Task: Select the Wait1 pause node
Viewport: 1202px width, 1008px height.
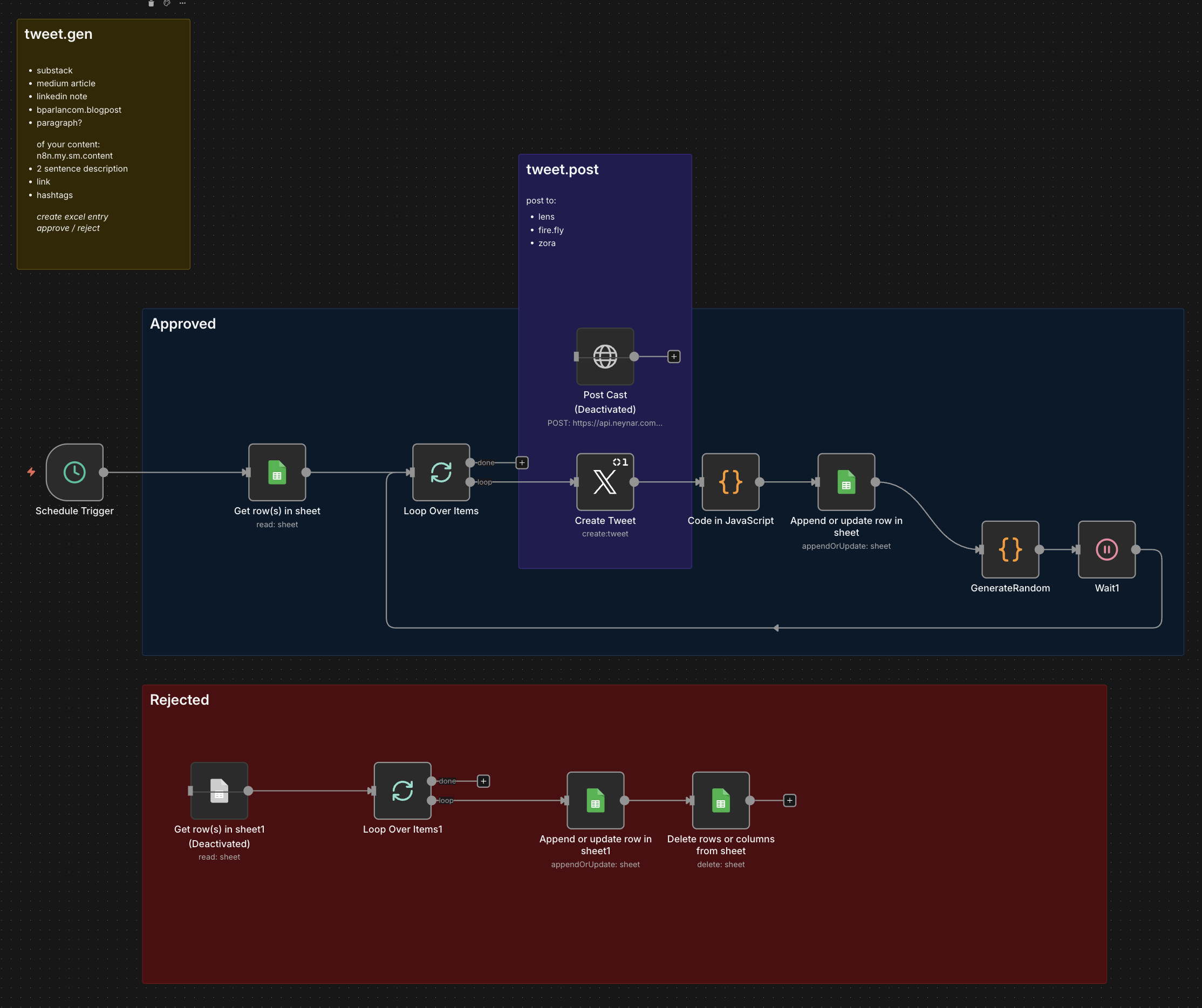Action: [x=1107, y=549]
